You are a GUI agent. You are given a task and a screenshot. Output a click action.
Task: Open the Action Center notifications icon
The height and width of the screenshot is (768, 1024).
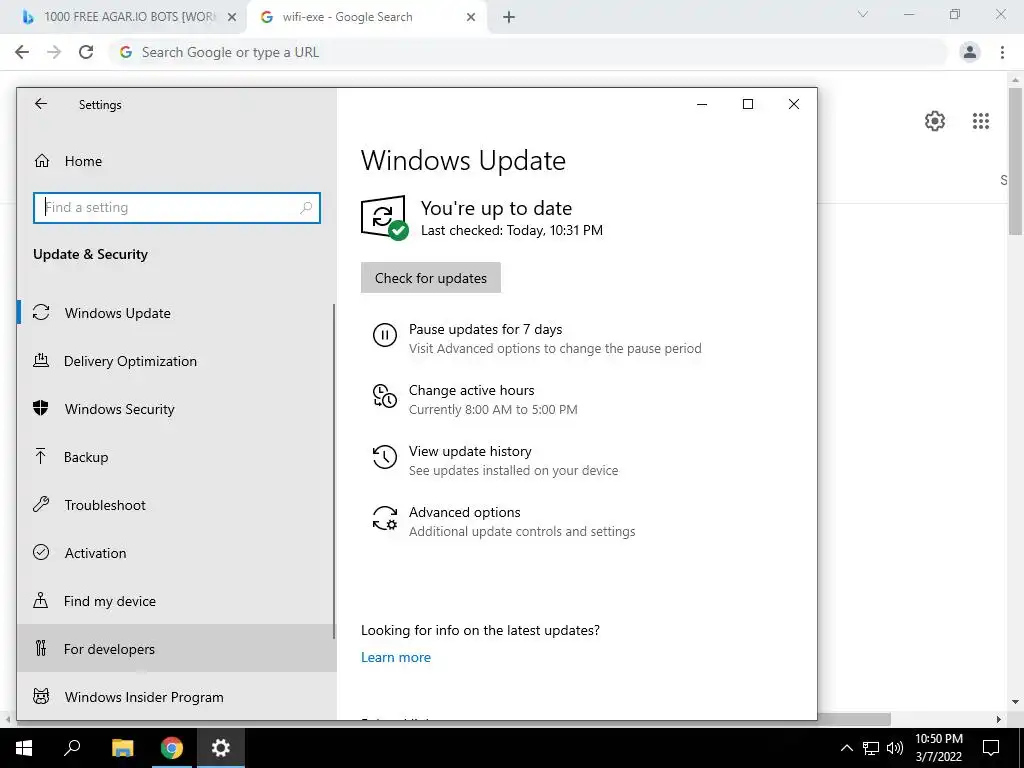[991, 748]
